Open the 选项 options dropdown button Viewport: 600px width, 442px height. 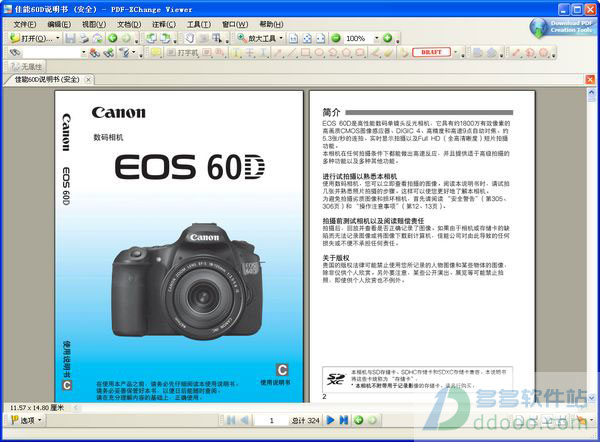[x=26, y=420]
